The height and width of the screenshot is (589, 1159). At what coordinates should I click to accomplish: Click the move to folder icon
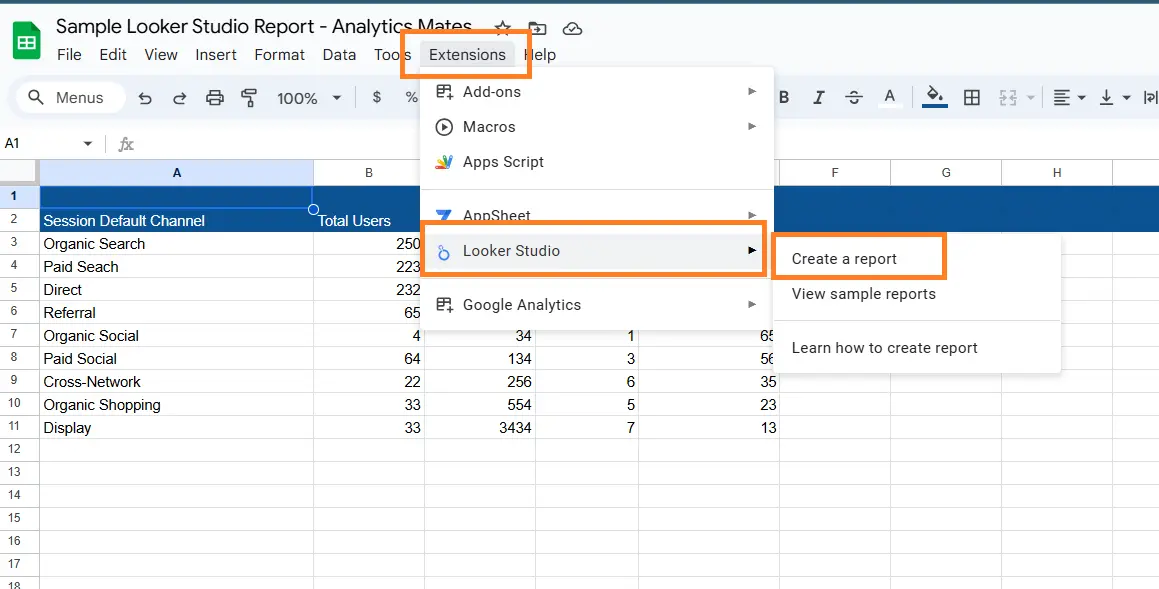(x=537, y=29)
